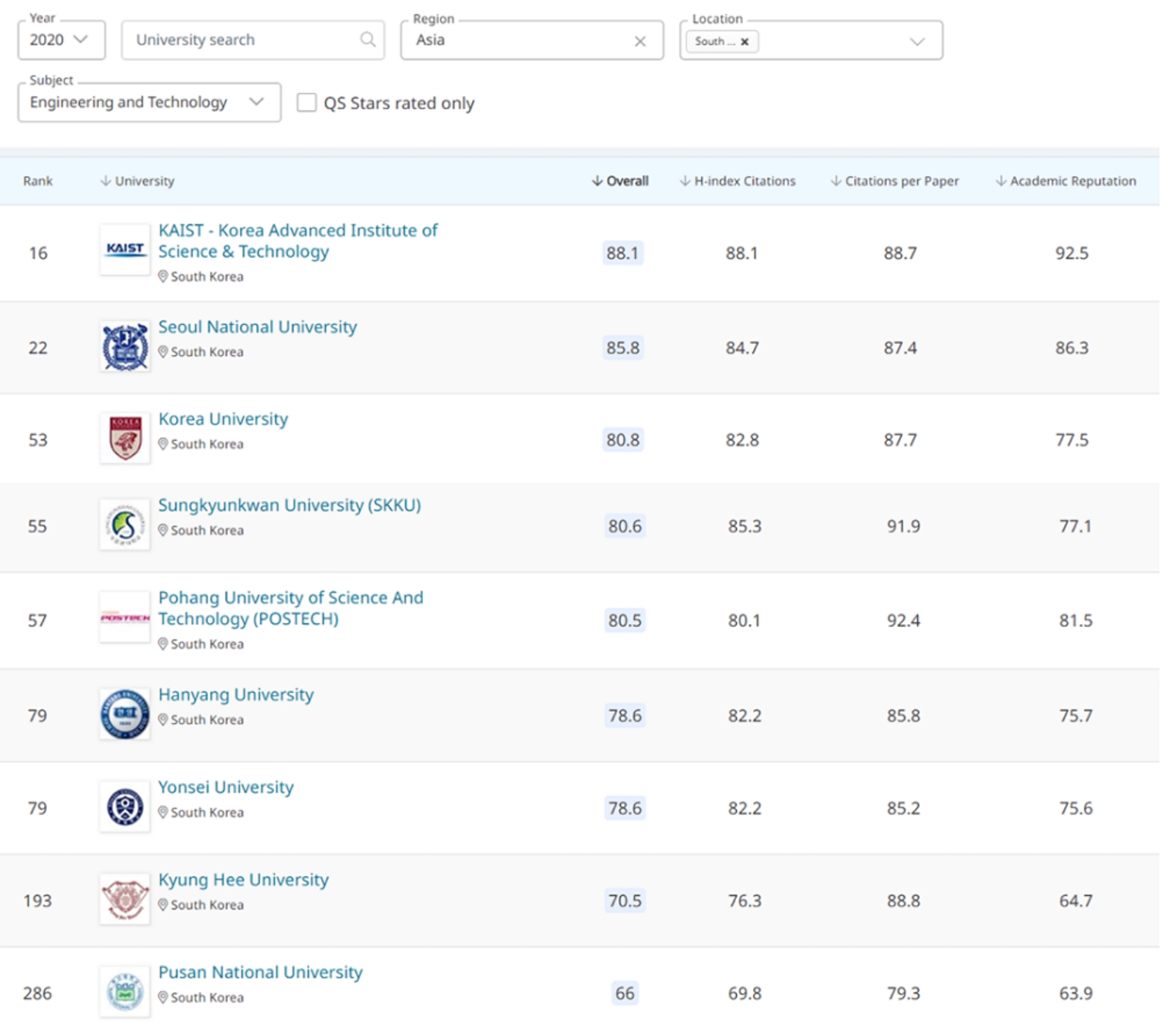1161x1036 pixels.
Task: Click the Seoul National University crest
Action: tap(125, 347)
